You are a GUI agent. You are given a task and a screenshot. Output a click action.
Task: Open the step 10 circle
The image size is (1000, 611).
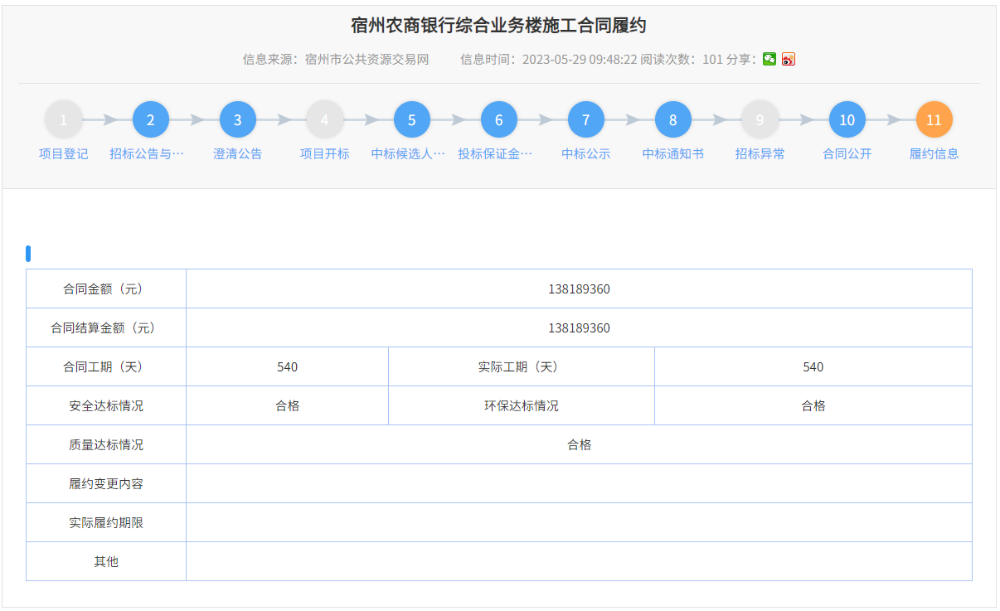(x=847, y=119)
